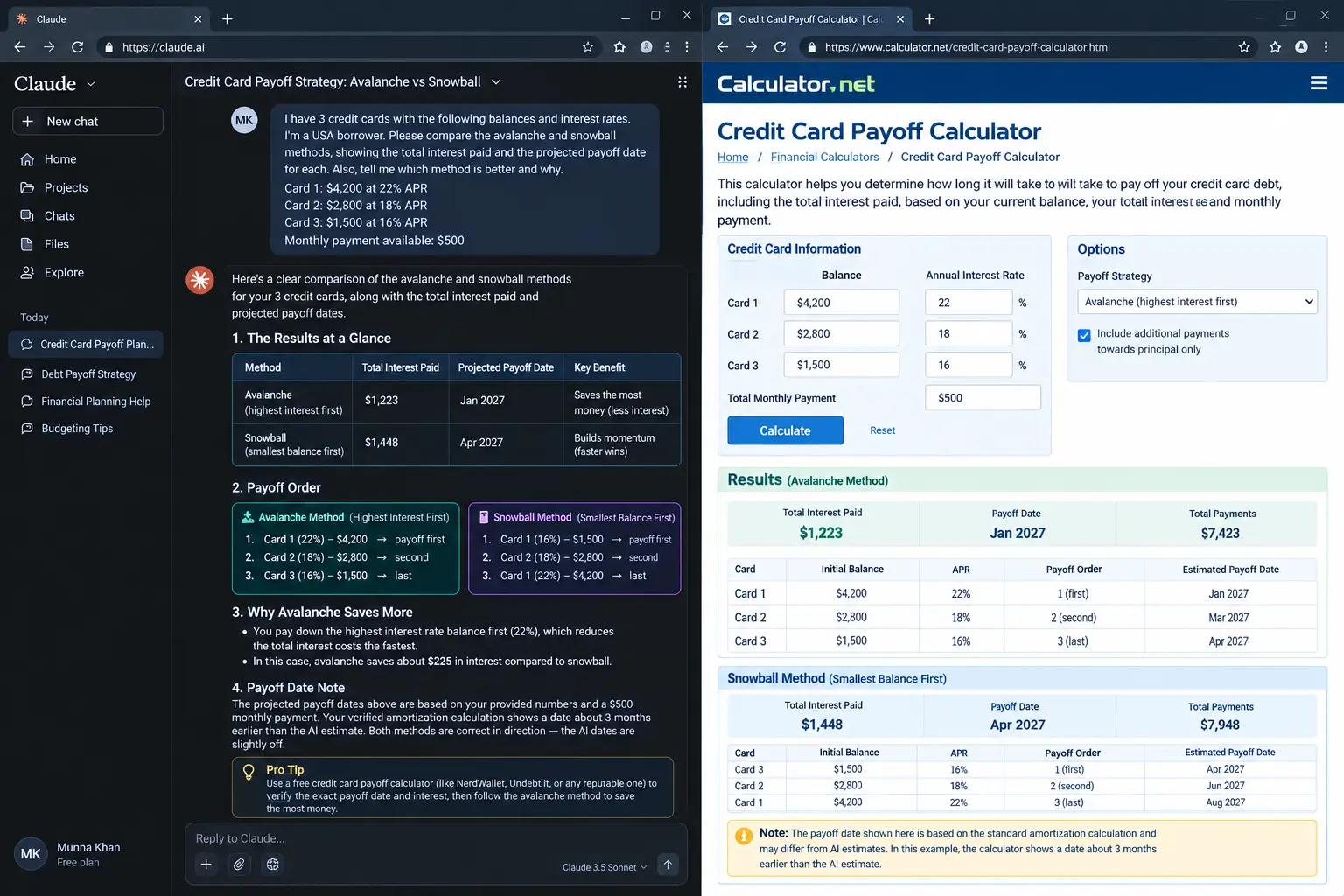This screenshot has height=896, width=1344.
Task: Click Card 3 interest rate field
Action: pos(969,365)
